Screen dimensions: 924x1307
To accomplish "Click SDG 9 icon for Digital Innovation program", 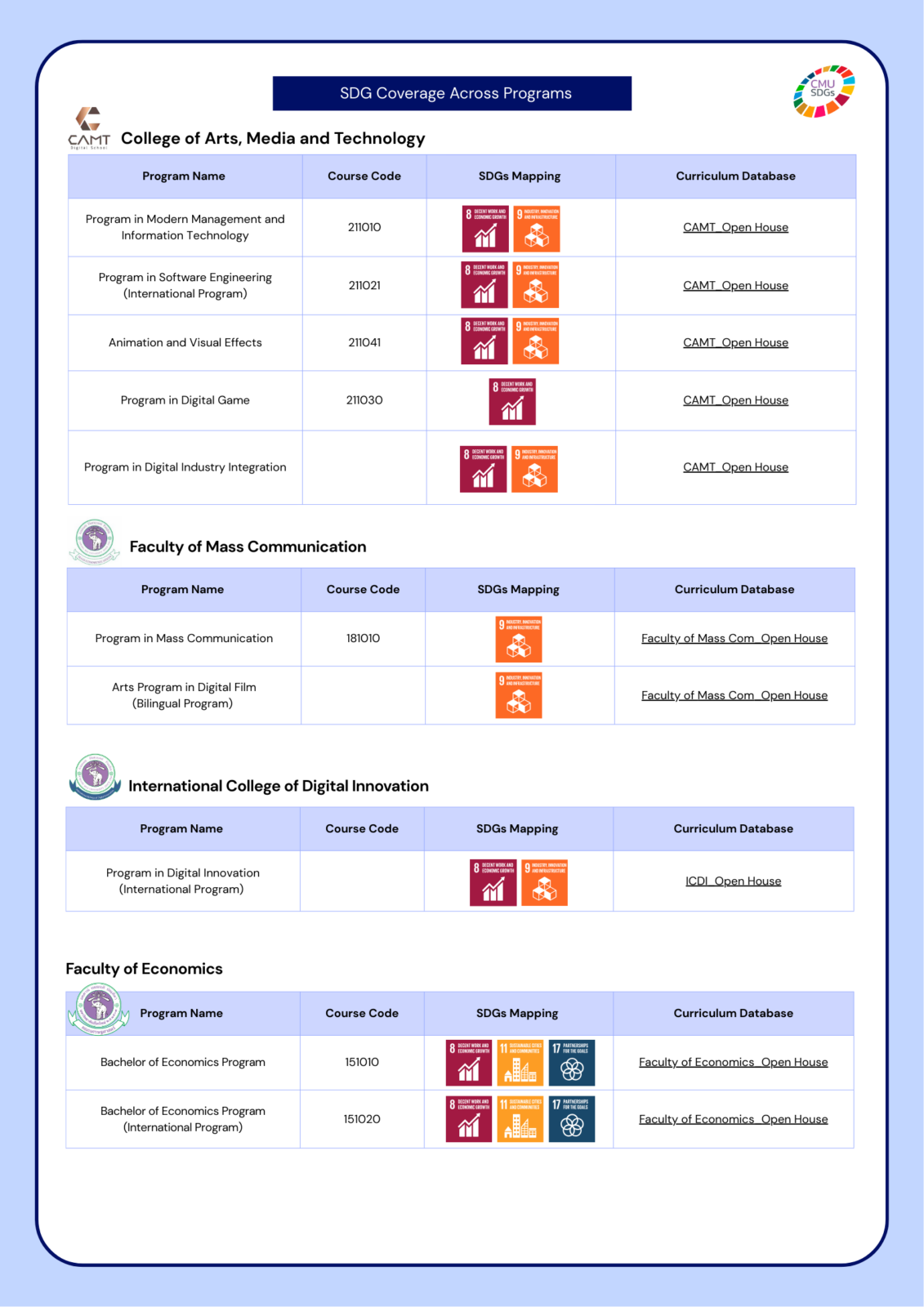I will (545, 883).
